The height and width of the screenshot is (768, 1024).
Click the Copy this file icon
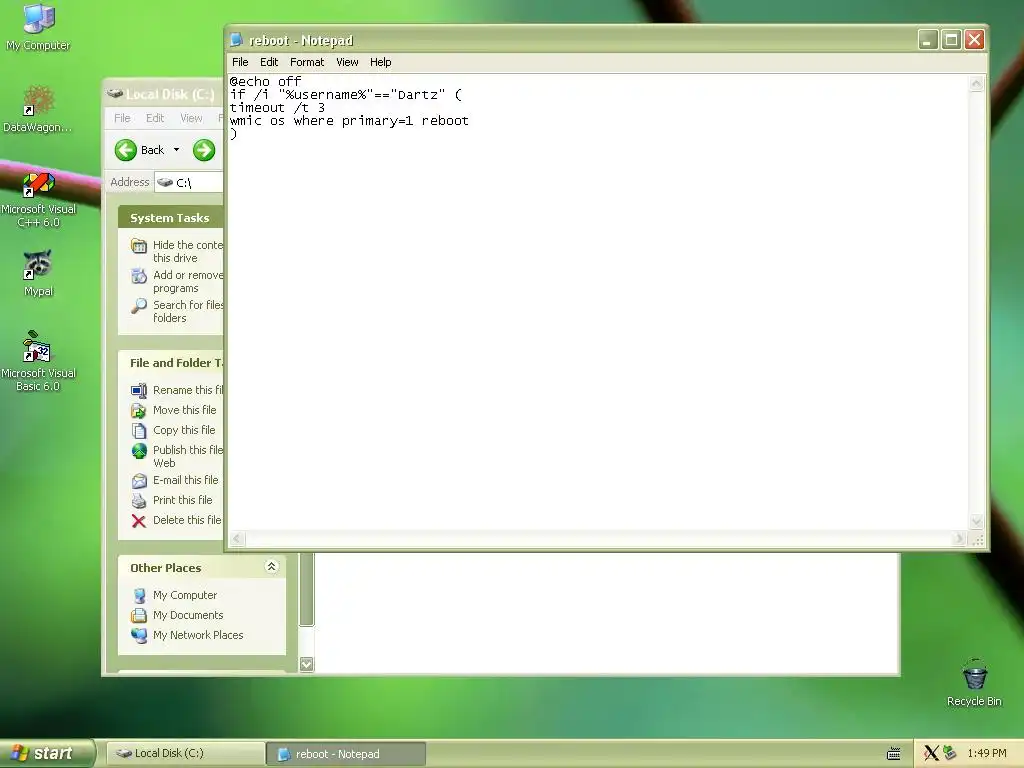(x=139, y=431)
